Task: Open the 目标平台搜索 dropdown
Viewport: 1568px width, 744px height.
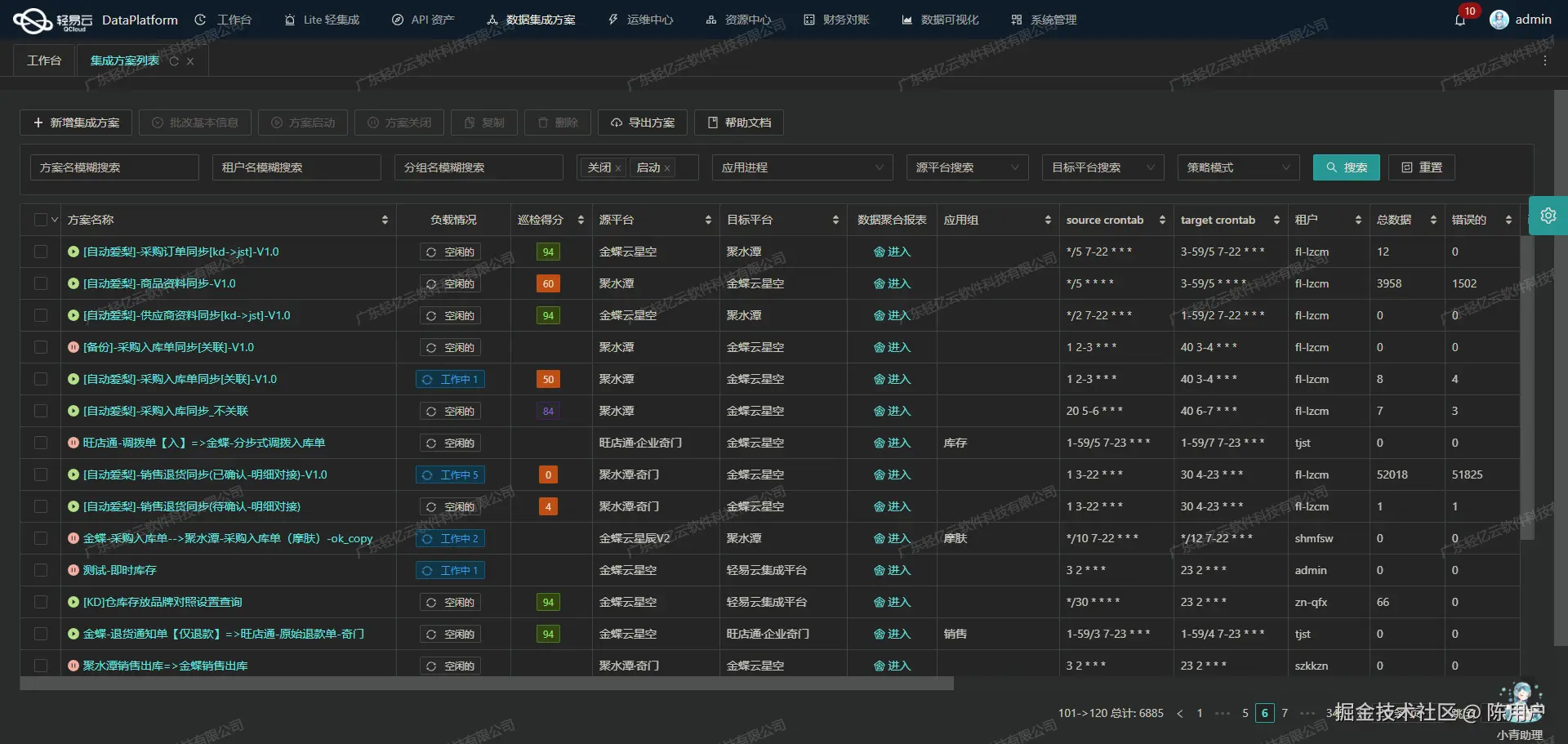Action: [1102, 167]
